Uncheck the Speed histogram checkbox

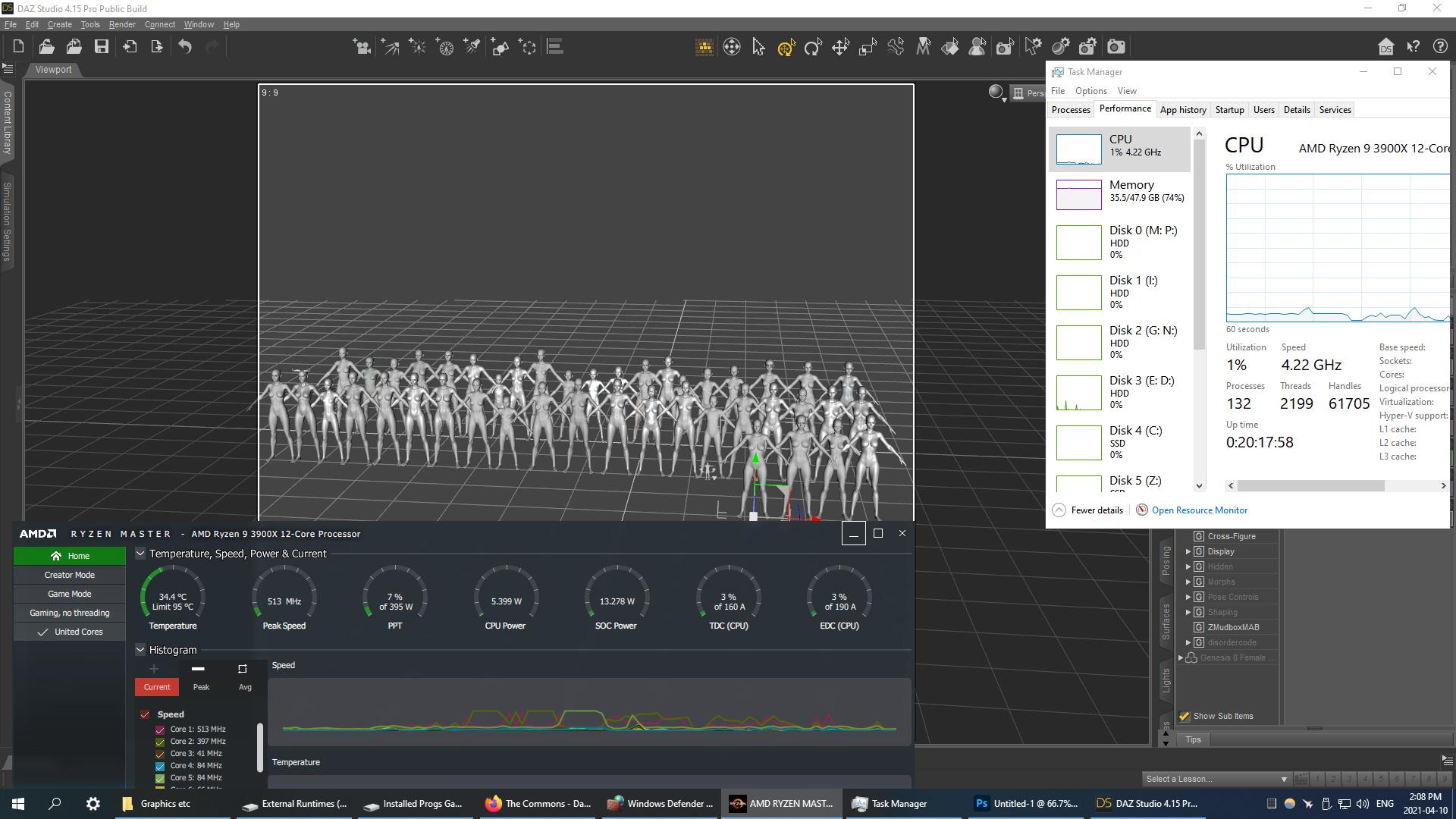point(145,714)
